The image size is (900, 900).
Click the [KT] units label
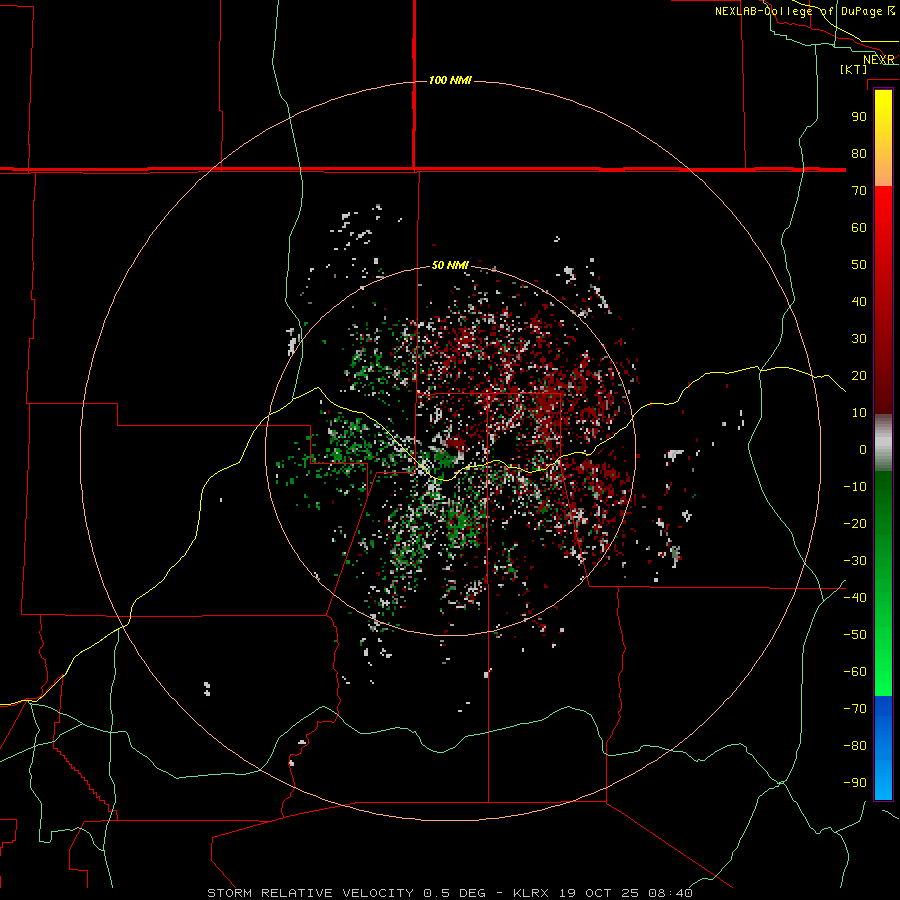854,69
